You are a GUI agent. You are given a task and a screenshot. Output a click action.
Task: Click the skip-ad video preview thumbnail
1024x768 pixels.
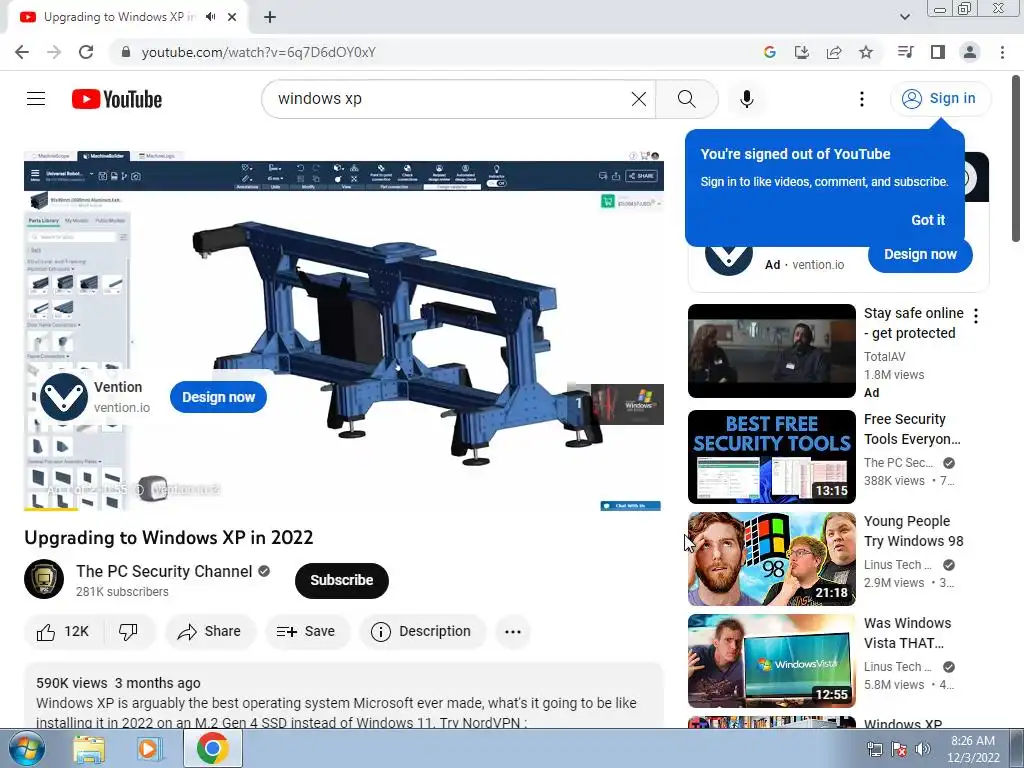[627, 404]
